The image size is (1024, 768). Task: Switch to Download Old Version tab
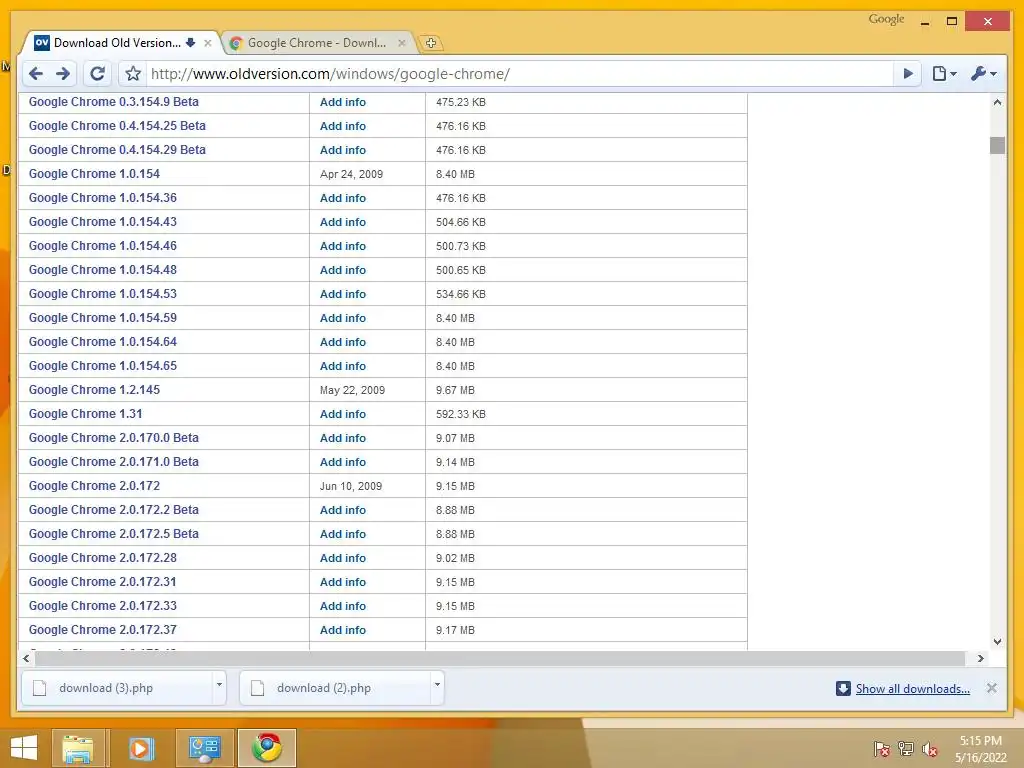[x=118, y=43]
